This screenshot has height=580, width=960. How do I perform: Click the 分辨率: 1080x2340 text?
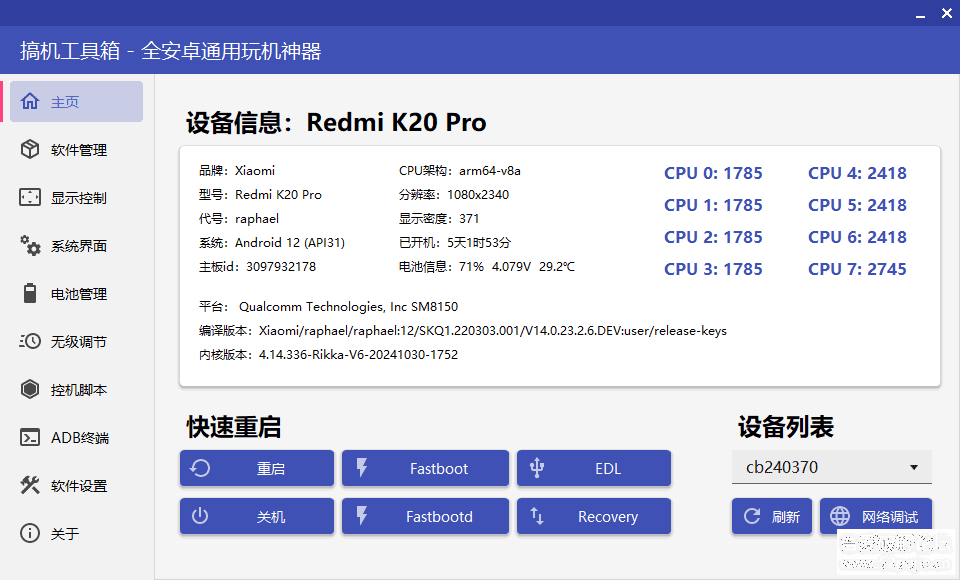click(x=454, y=195)
